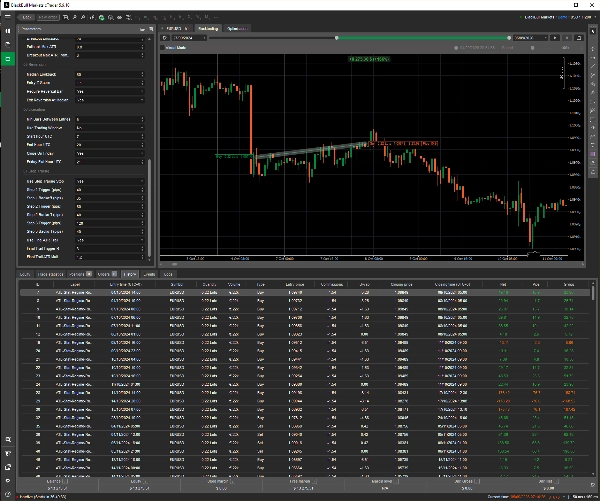The height and width of the screenshot is (501, 600).
Task: Sort the history table by the Pips column
Action: (536, 284)
